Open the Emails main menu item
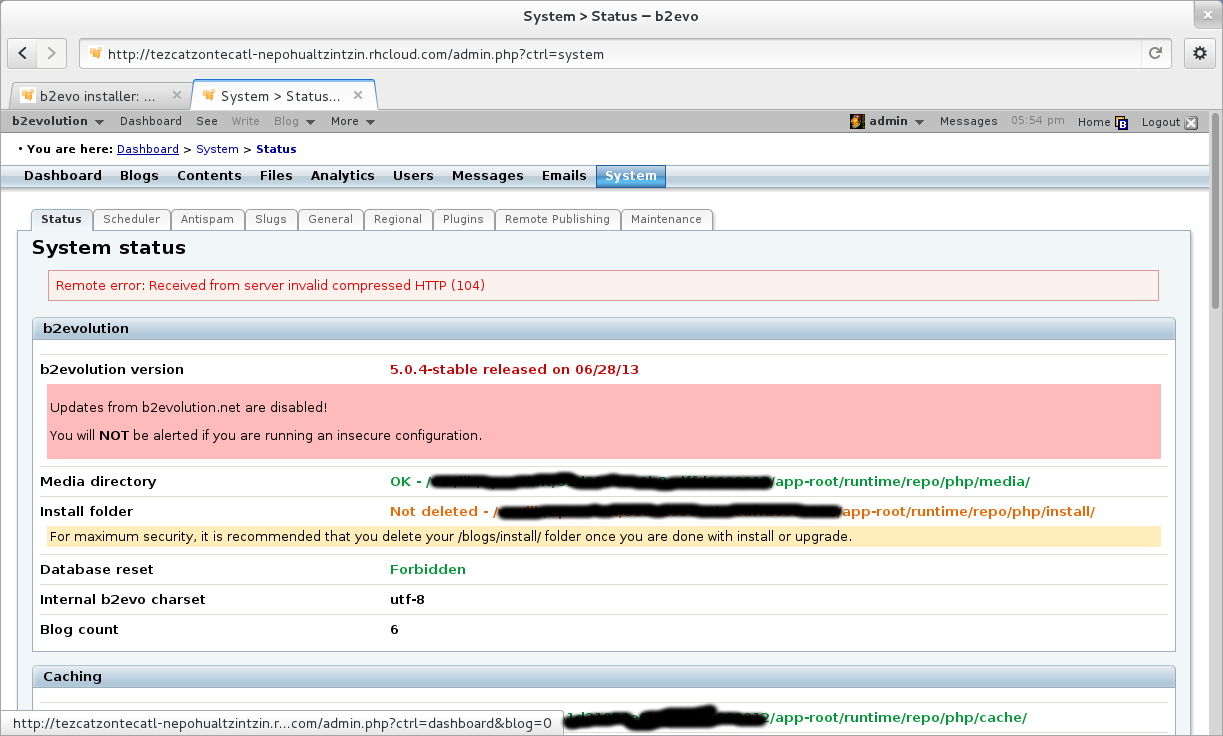1223x736 pixels. pos(564,176)
